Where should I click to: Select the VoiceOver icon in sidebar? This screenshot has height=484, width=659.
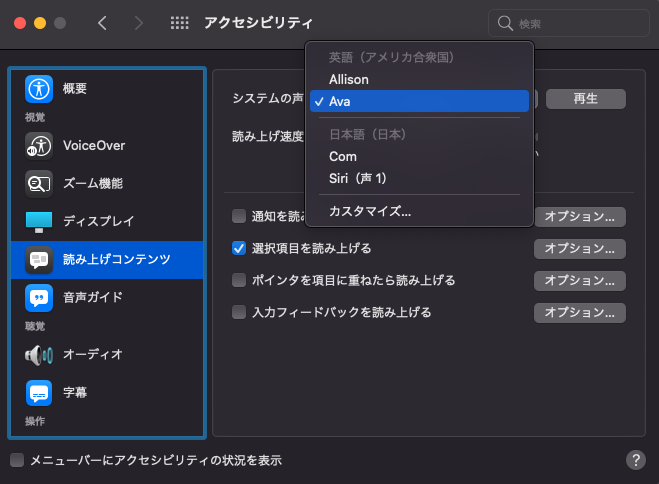[x=39, y=146]
